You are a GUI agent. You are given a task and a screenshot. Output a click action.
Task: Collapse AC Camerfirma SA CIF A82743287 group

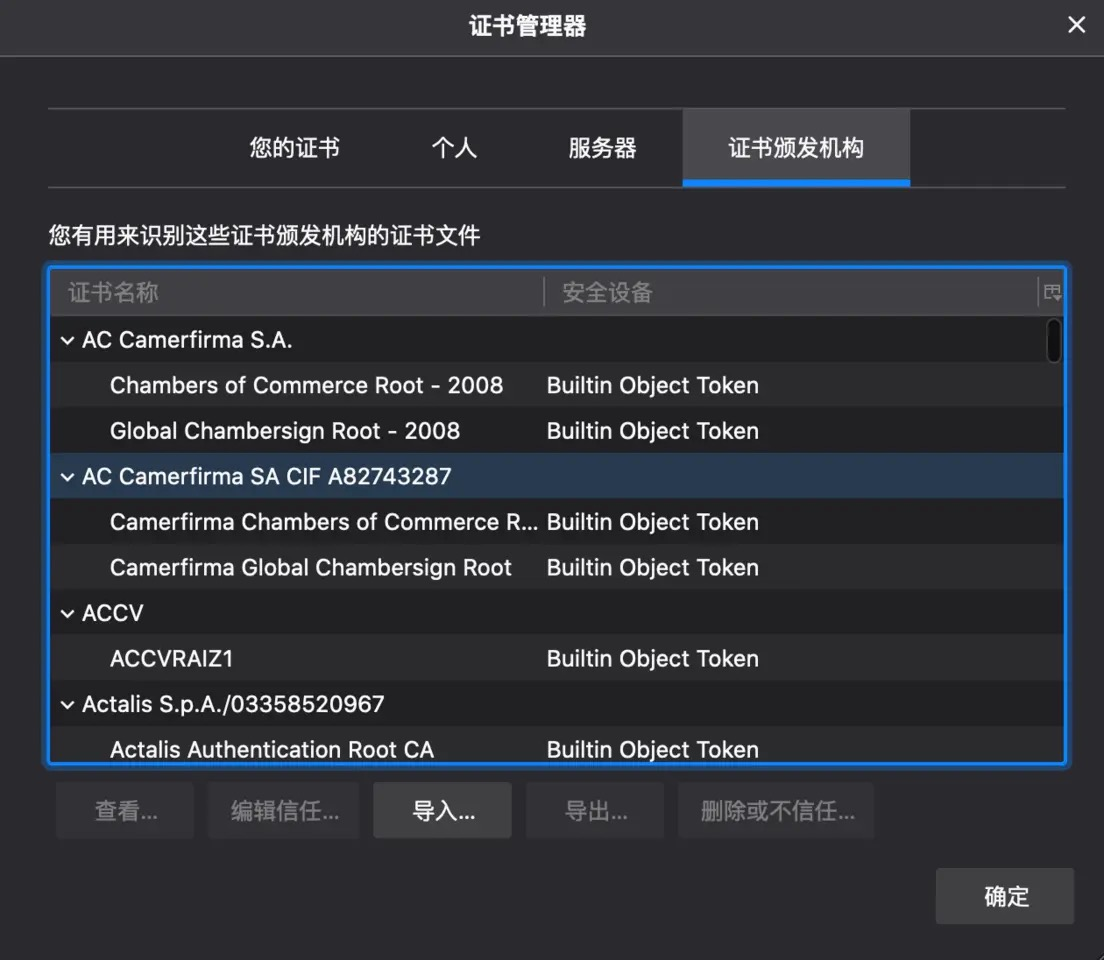[68, 477]
